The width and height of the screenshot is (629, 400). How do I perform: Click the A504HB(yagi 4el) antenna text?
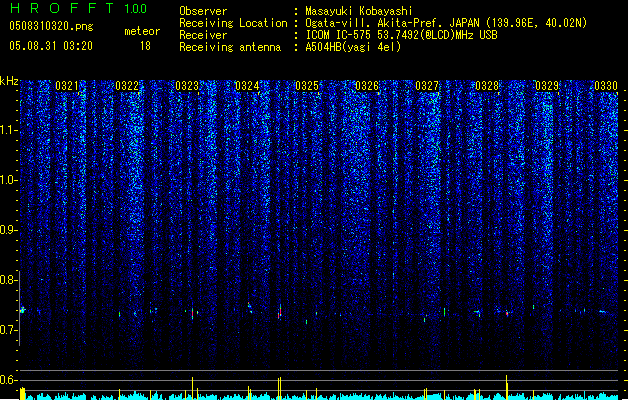point(353,47)
